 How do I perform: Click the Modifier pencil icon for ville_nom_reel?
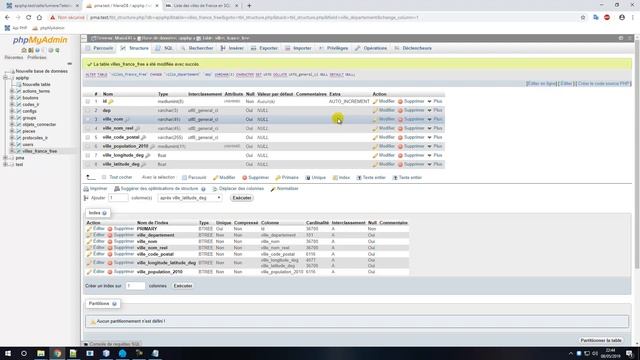(x=375, y=128)
